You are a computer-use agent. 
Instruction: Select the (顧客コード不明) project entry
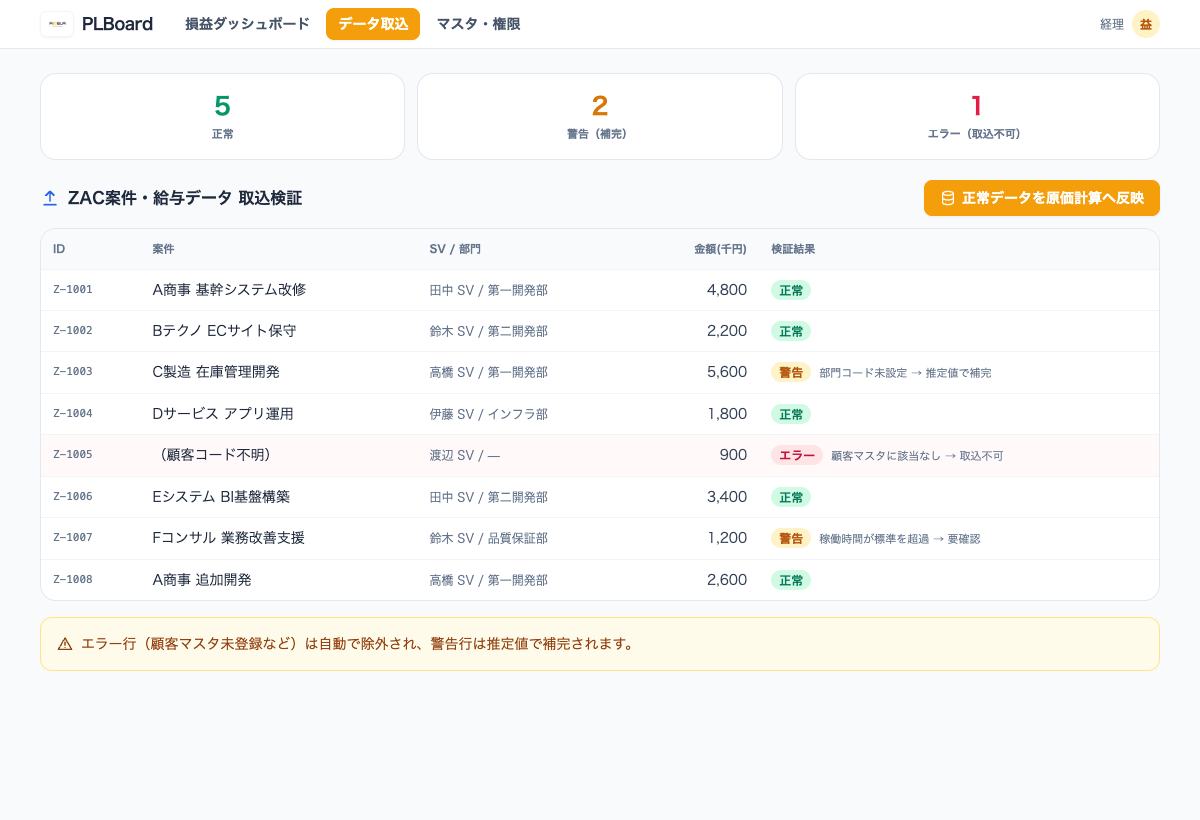click(215, 455)
